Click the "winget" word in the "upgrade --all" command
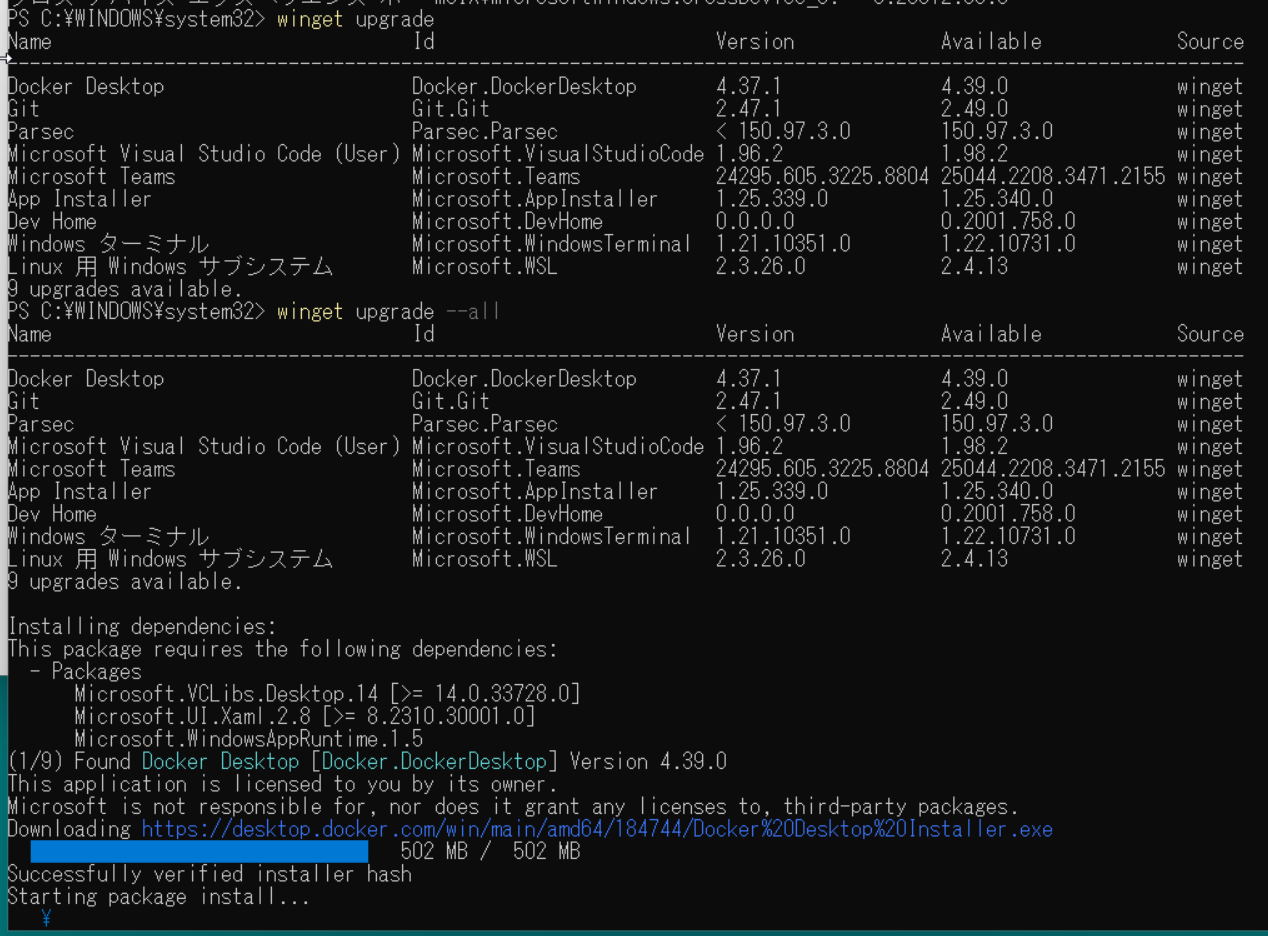The image size is (1268, 936). [x=310, y=311]
